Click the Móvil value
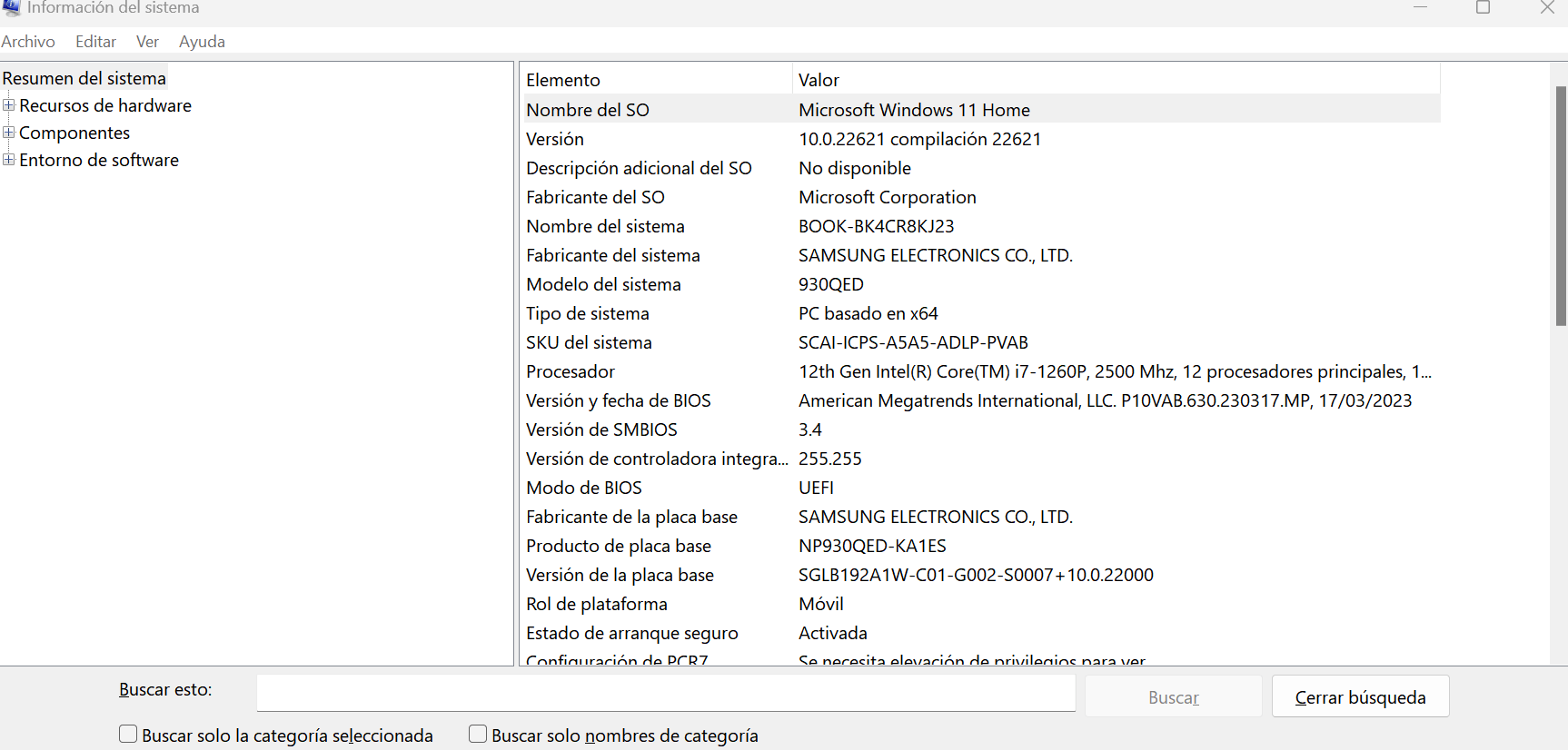Viewport: 1568px width, 750px height. [821, 604]
